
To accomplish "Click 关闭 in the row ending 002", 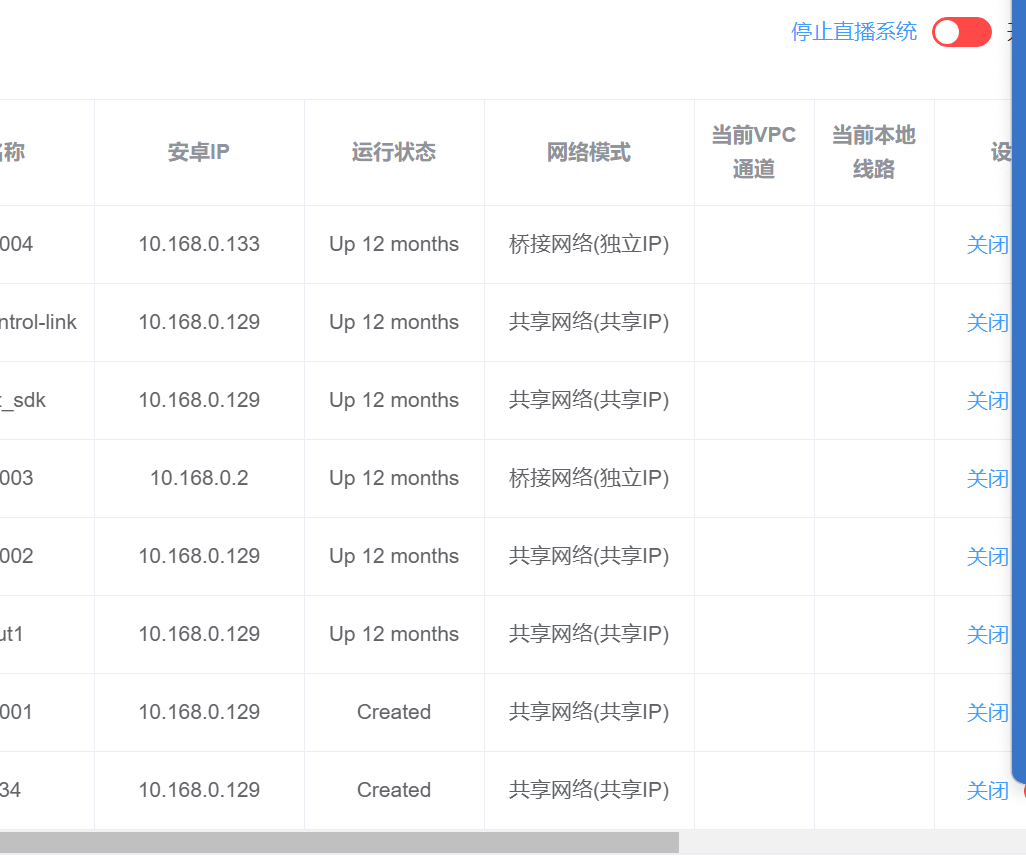I will (987, 557).
